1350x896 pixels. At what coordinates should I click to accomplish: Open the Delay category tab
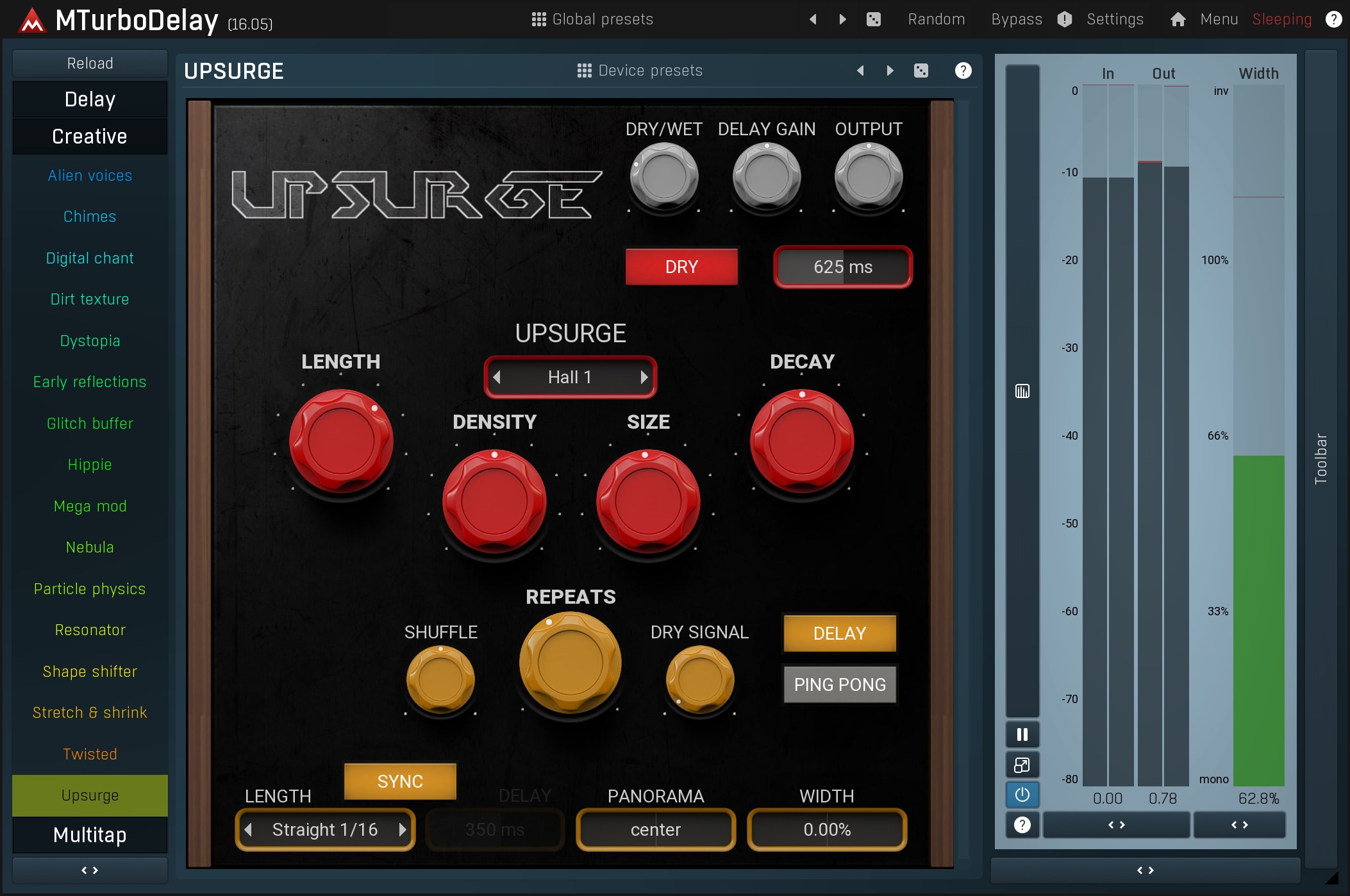90,99
